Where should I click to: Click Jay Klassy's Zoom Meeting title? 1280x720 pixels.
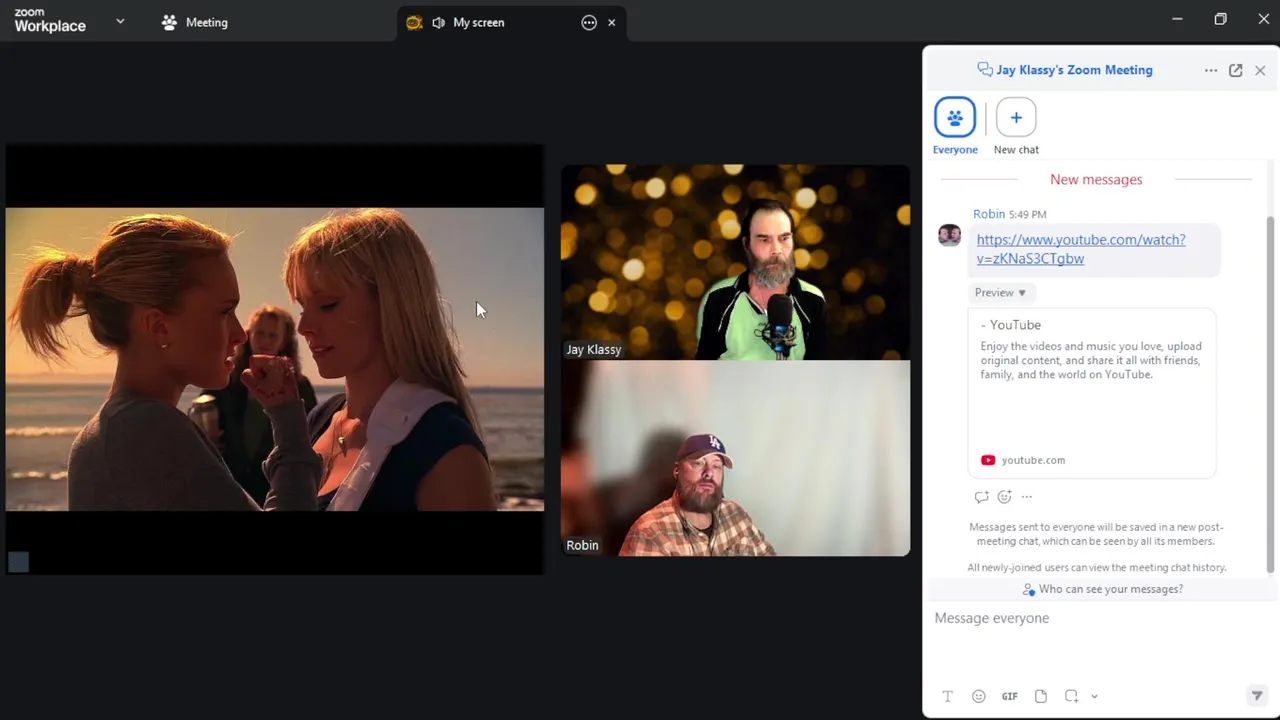pos(1074,70)
